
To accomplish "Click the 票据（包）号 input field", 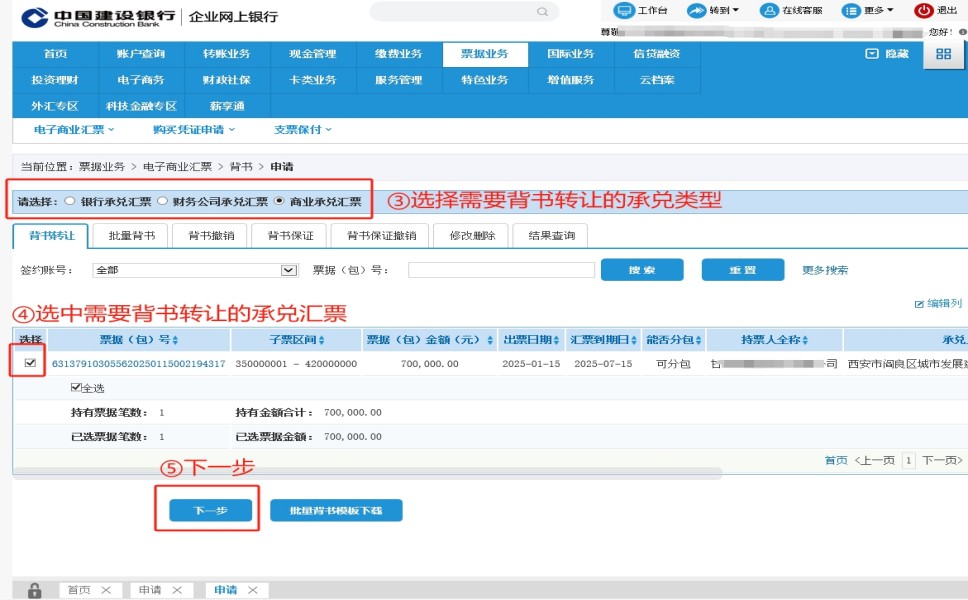I will pyautogui.click(x=501, y=270).
